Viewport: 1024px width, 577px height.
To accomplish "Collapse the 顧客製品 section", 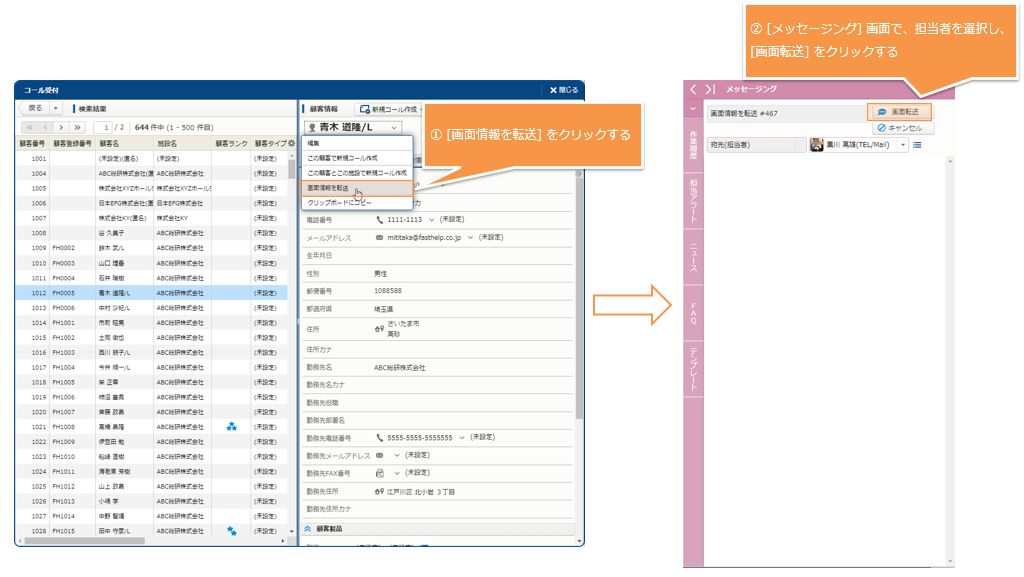I will pyautogui.click(x=308, y=529).
